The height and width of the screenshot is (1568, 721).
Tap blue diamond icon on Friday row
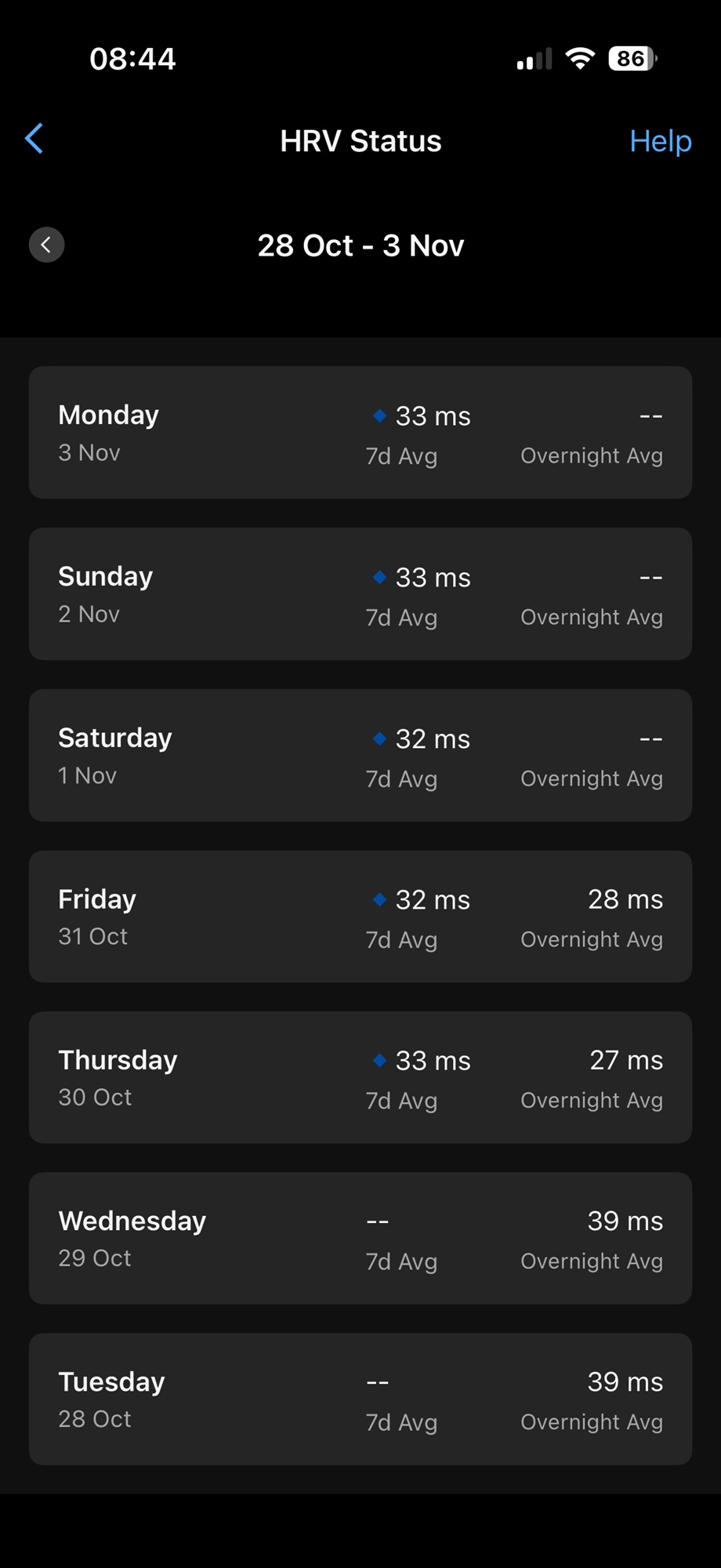(x=380, y=899)
